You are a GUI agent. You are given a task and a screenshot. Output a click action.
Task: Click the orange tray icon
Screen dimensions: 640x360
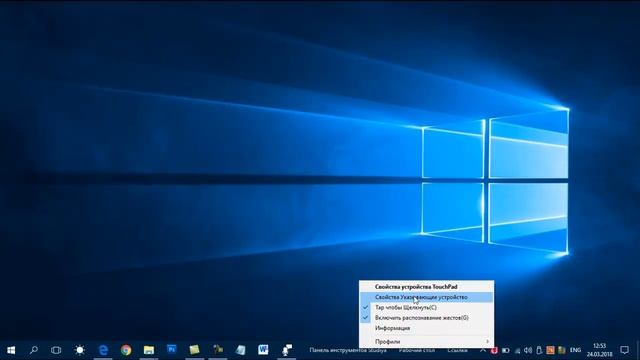coord(550,350)
